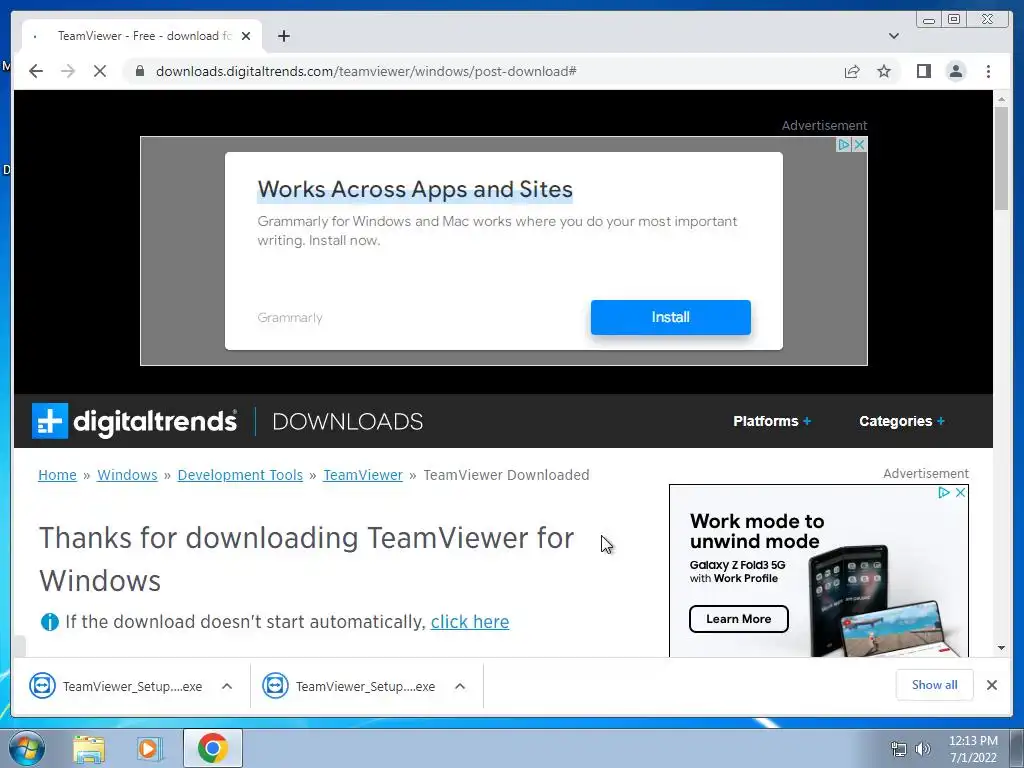Screen dimensions: 1024x768
Task: Click the blue info icon beside download notice
Action: (50, 622)
